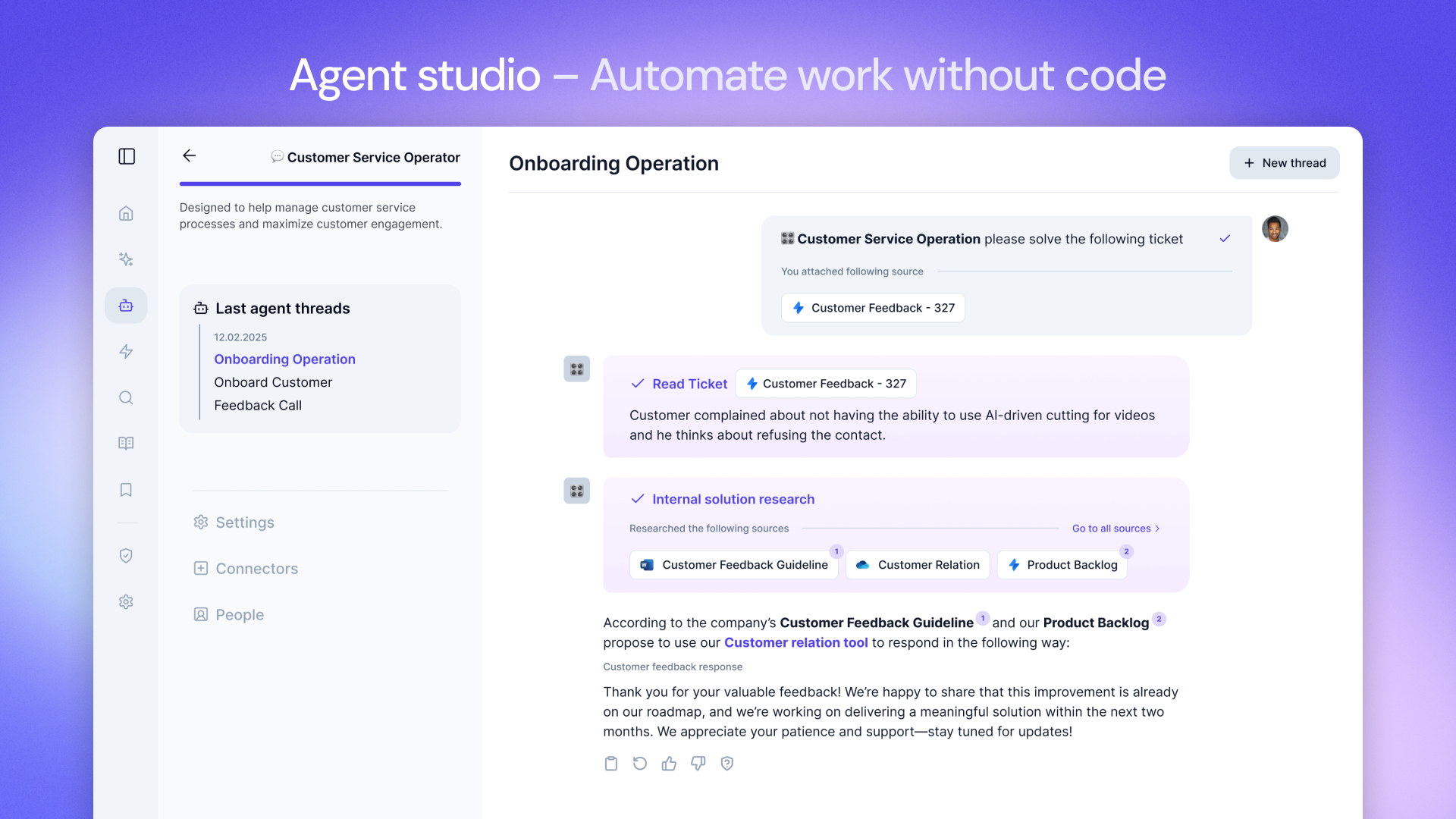Click the Search magnifier sidebar icon
Image resolution: width=1456 pixels, height=819 pixels.
tap(126, 397)
